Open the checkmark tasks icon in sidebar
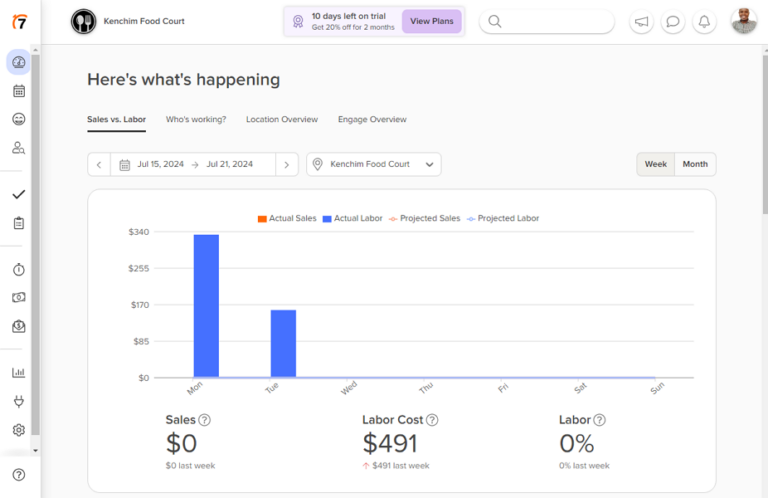 click(19, 194)
